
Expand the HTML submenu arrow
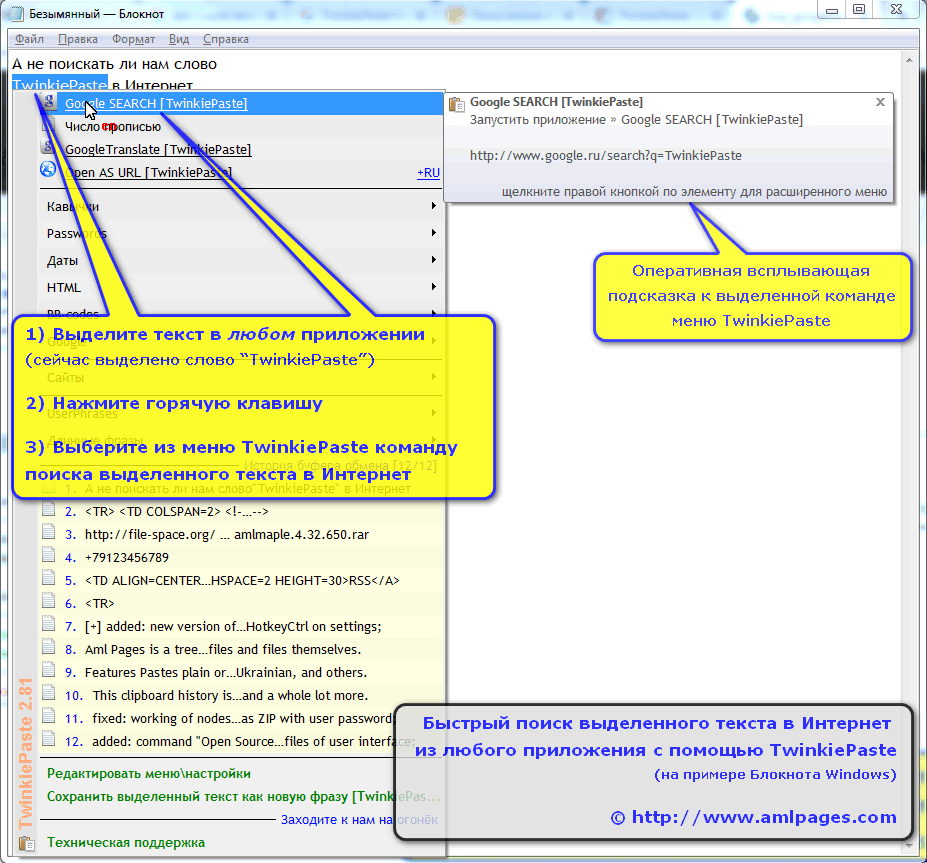(433, 287)
